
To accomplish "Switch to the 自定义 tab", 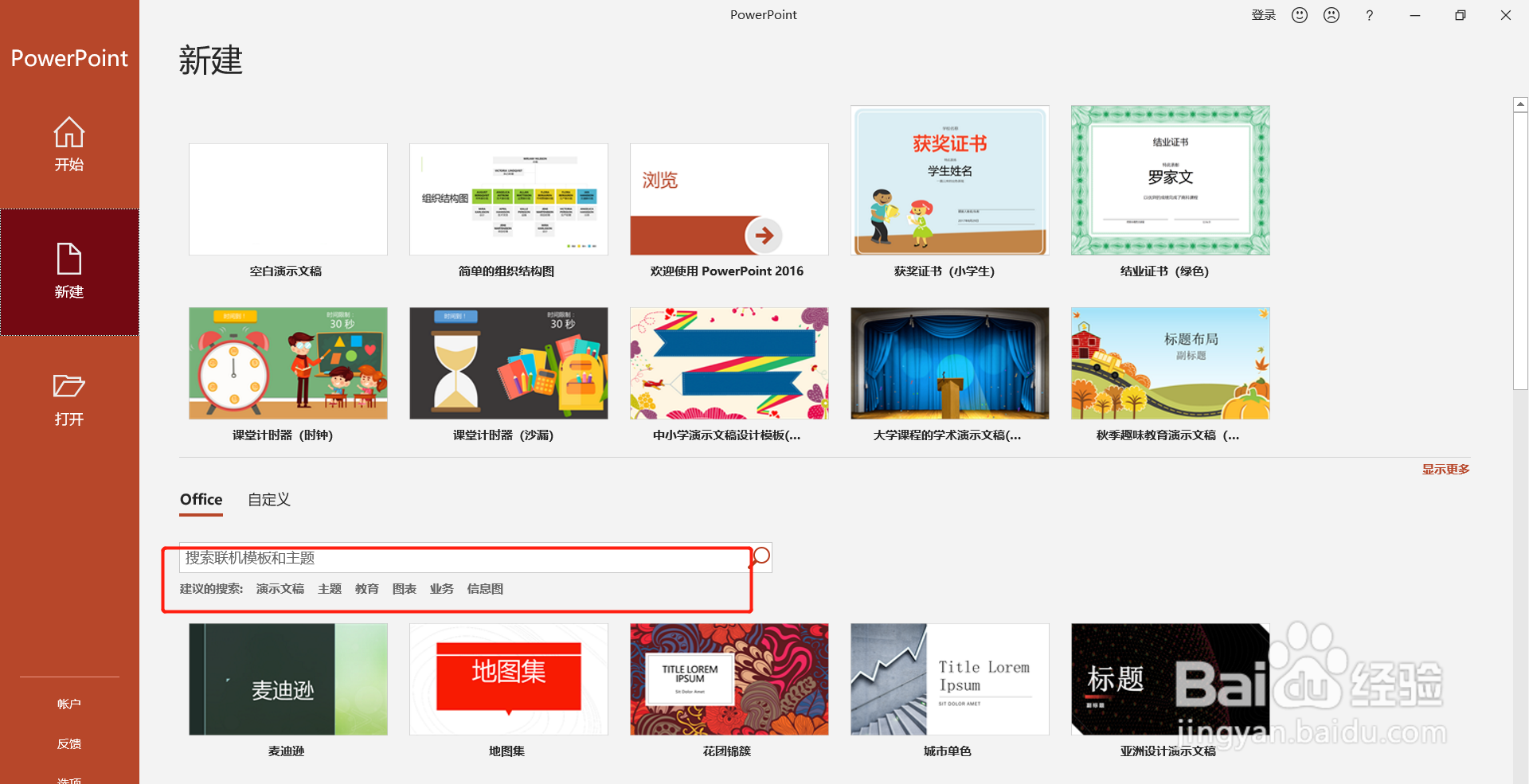I will [269, 500].
